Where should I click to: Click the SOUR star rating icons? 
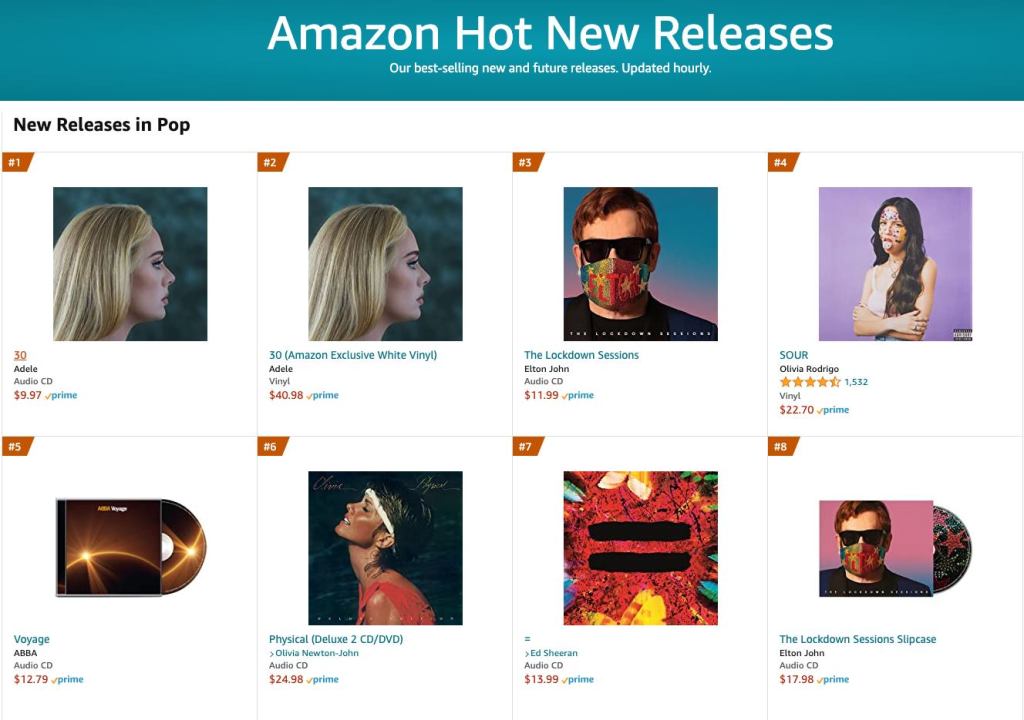tap(810, 382)
